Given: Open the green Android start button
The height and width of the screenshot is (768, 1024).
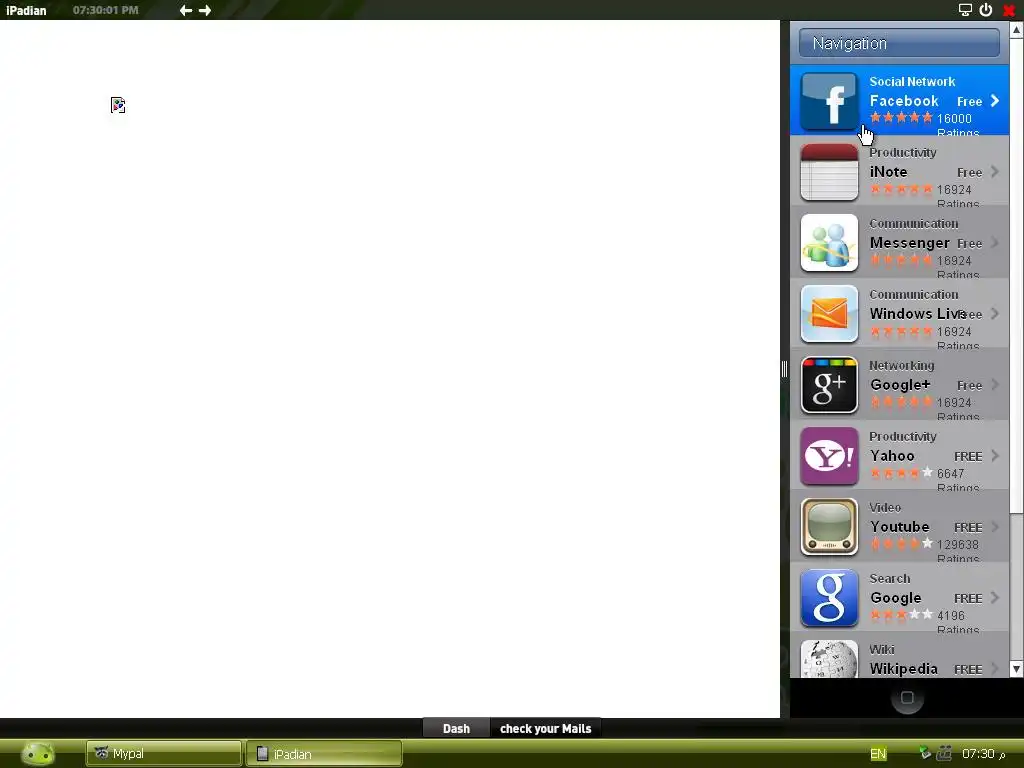Looking at the screenshot, I should tap(38, 754).
